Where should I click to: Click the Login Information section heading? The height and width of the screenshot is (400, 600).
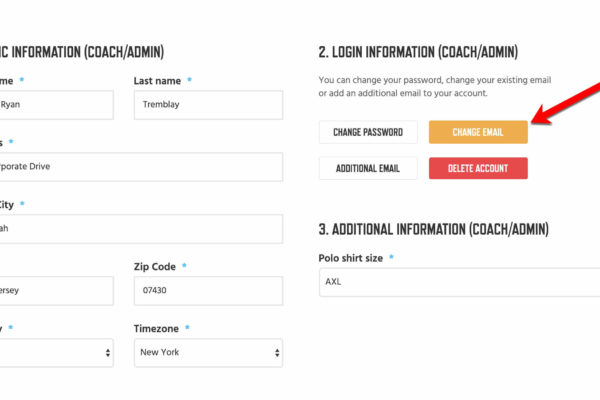coord(418,52)
